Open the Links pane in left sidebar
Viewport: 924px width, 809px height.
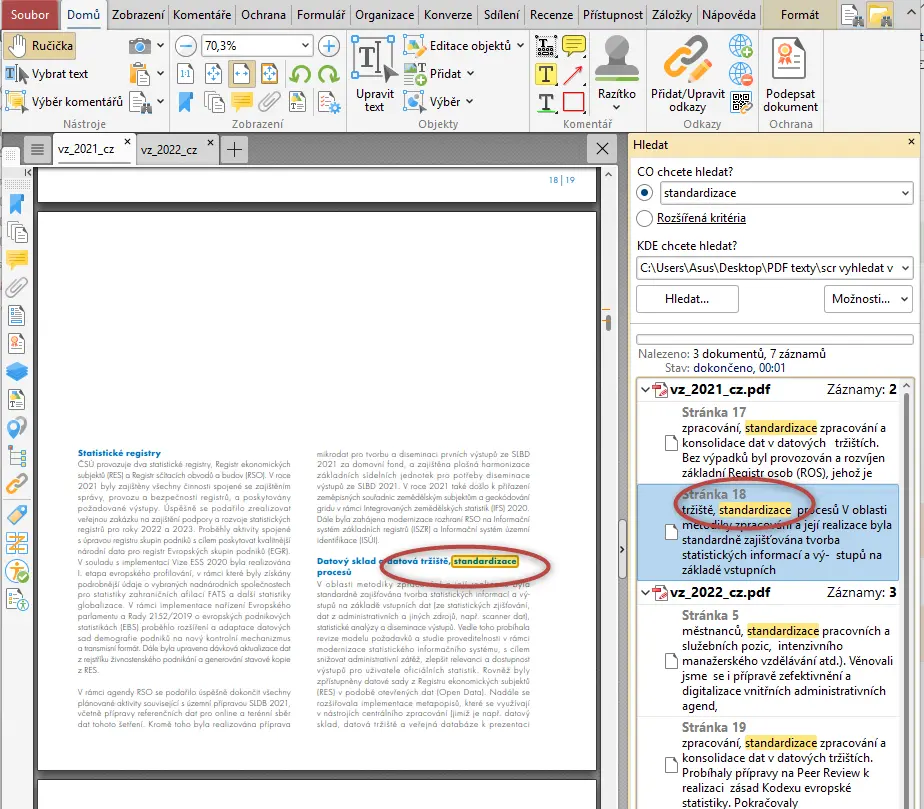[x=16, y=484]
